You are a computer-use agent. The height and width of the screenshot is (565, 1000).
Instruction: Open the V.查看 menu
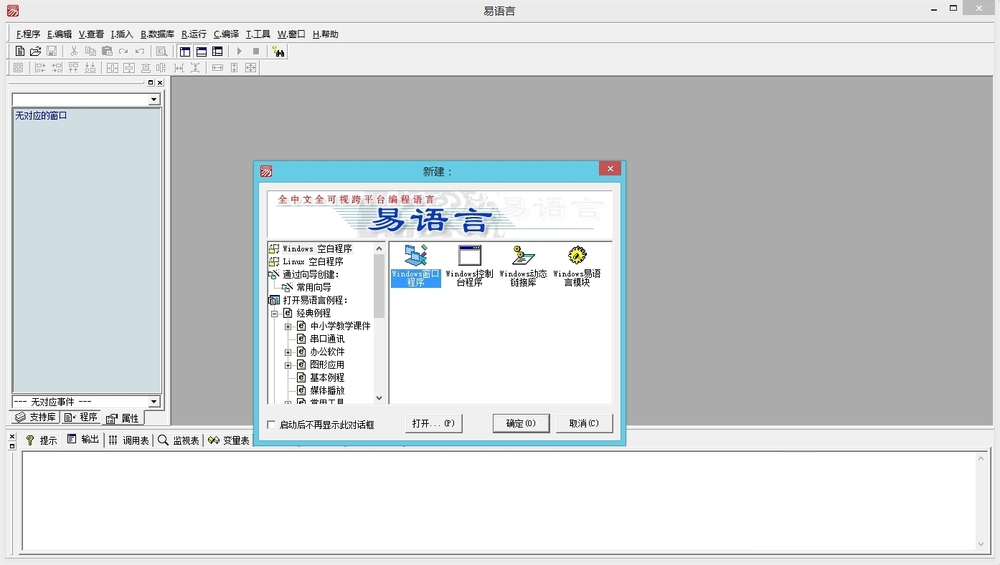pos(91,34)
